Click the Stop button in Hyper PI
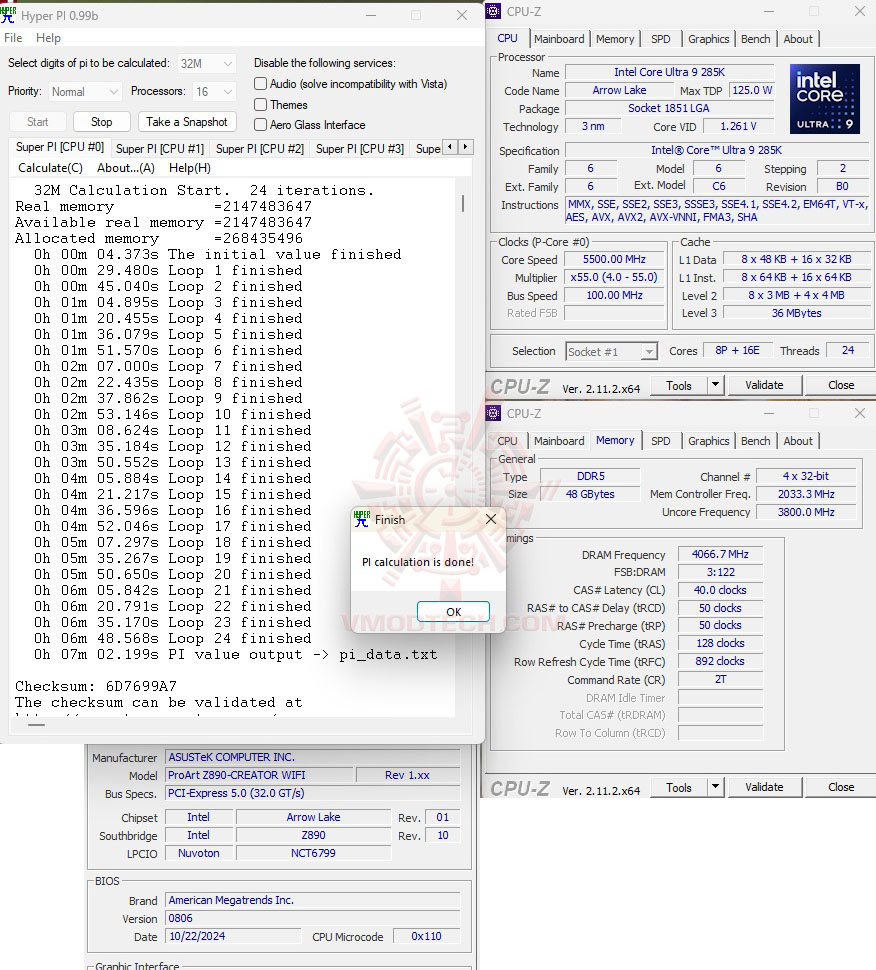This screenshot has height=970, width=876. tap(101, 122)
